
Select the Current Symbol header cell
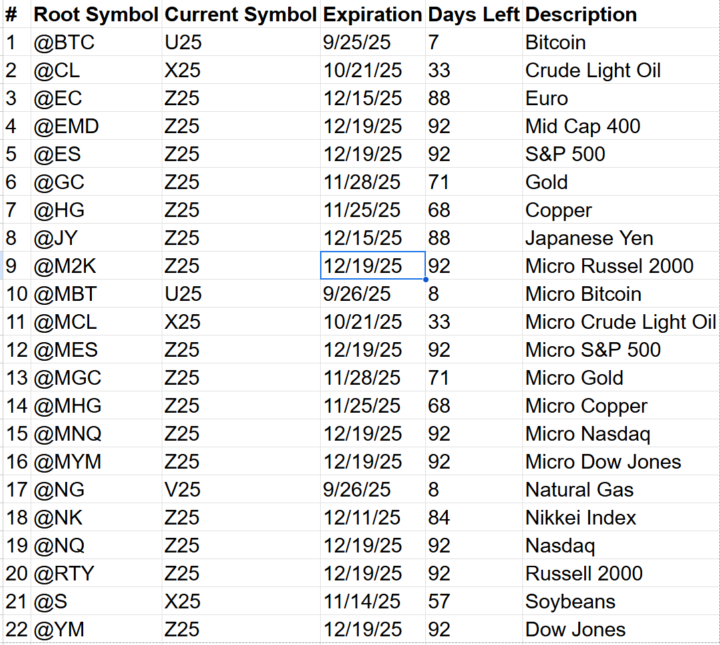[x=241, y=14]
